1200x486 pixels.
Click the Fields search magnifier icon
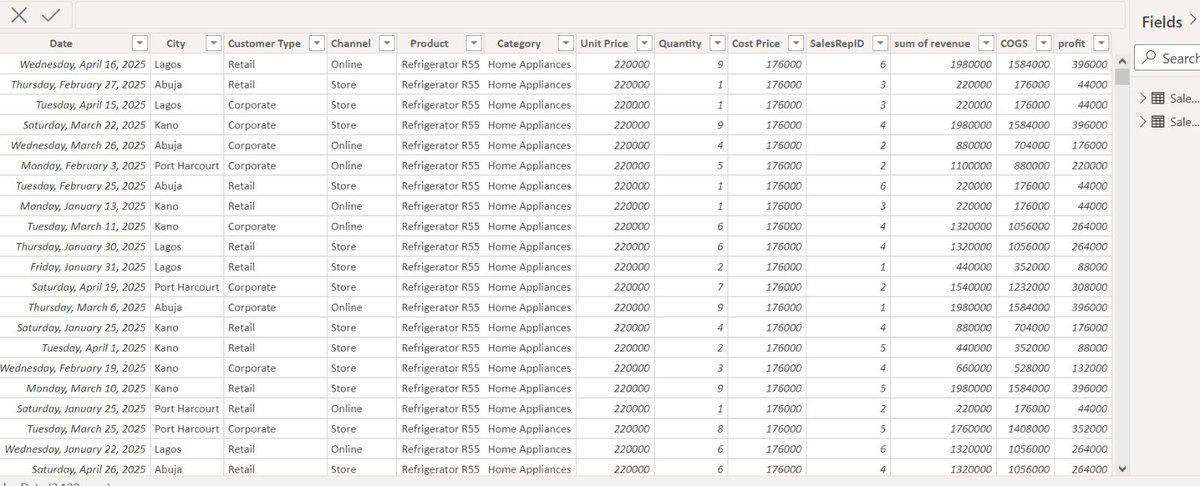click(x=1149, y=58)
